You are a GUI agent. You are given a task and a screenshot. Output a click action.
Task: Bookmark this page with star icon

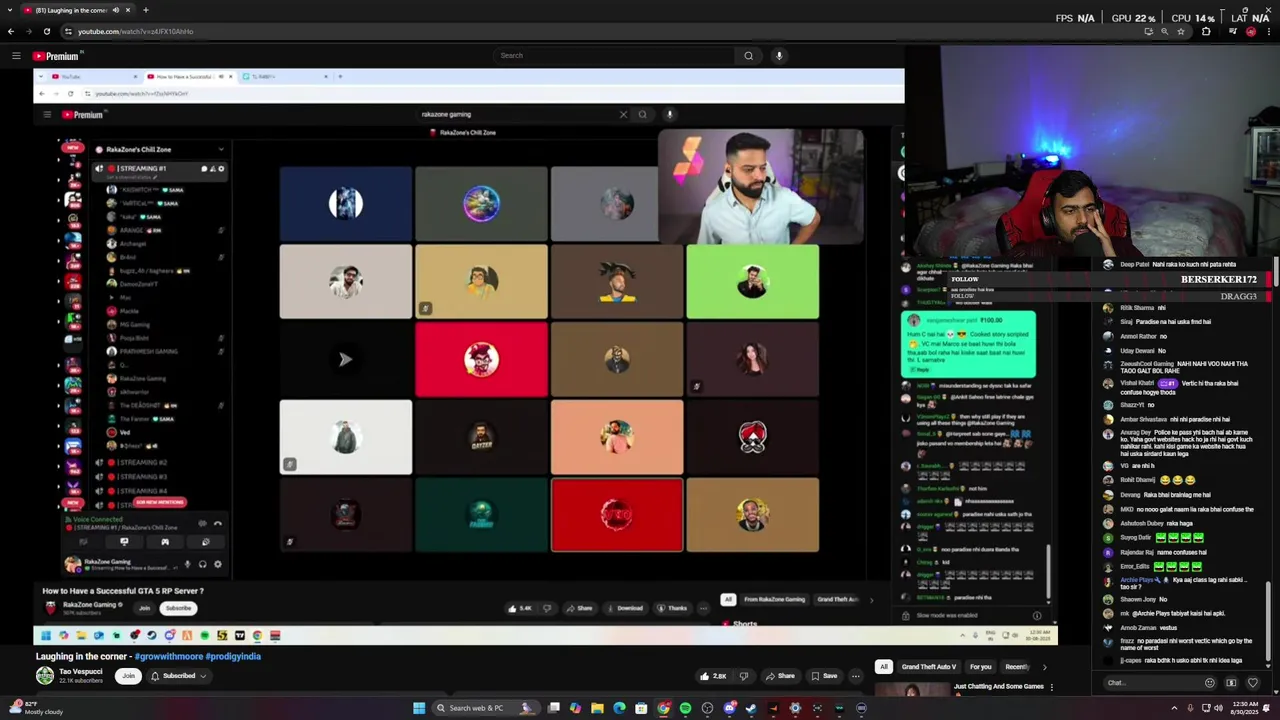pyautogui.click(x=1181, y=31)
